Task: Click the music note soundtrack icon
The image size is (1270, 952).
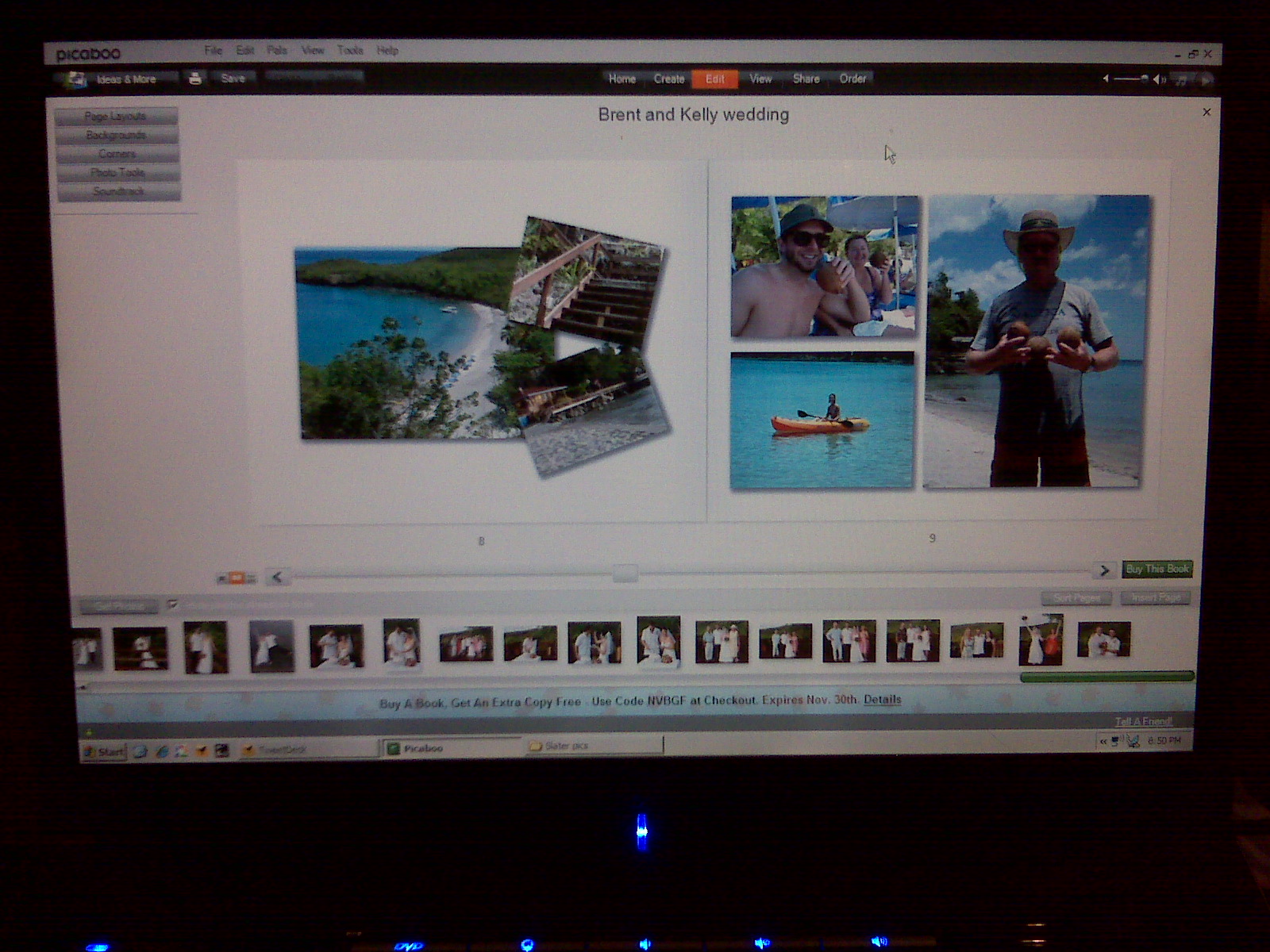Action: 1182,80
